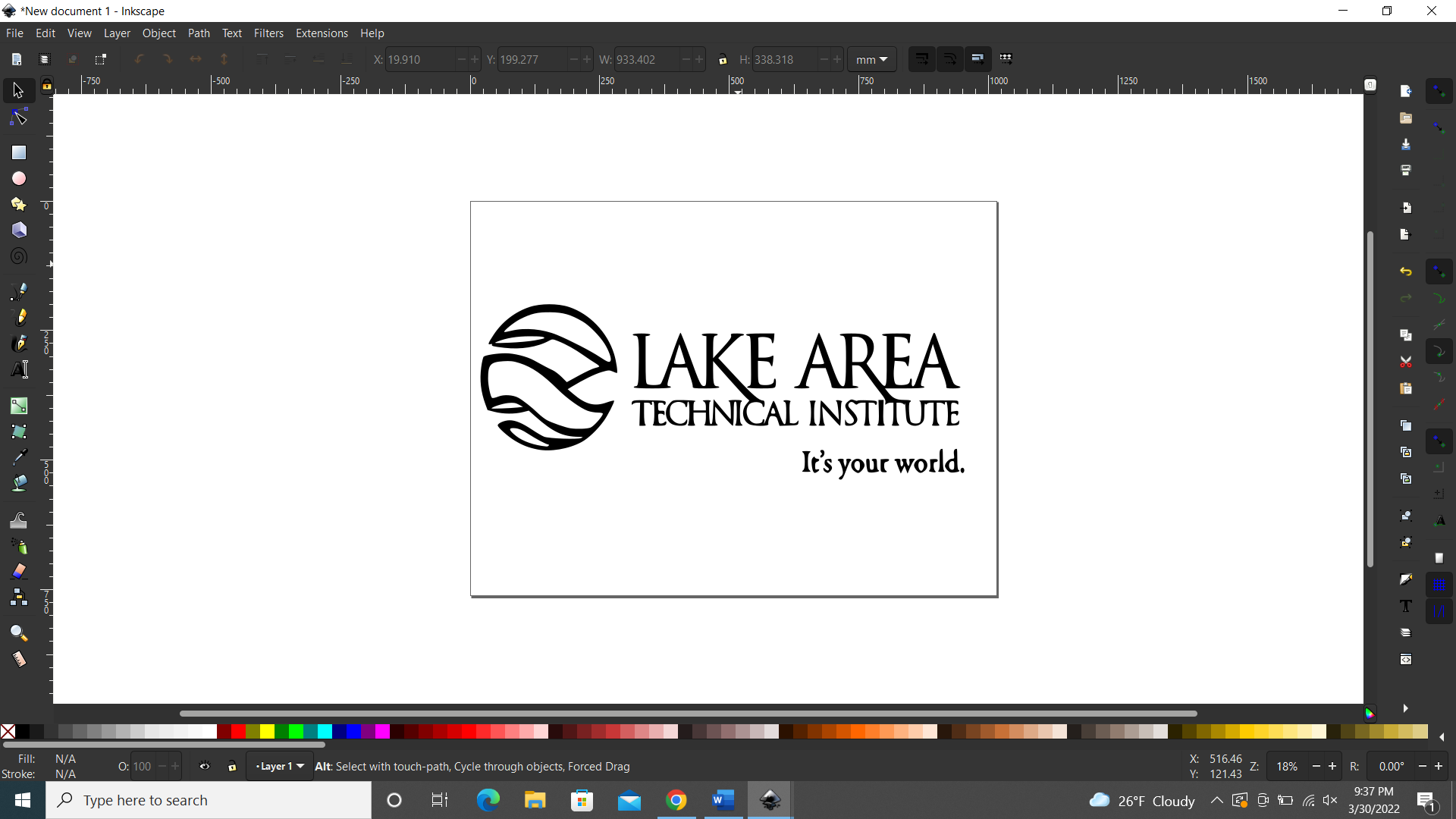The image size is (1456, 819).
Task: Select the Spiral tool
Action: click(x=17, y=256)
